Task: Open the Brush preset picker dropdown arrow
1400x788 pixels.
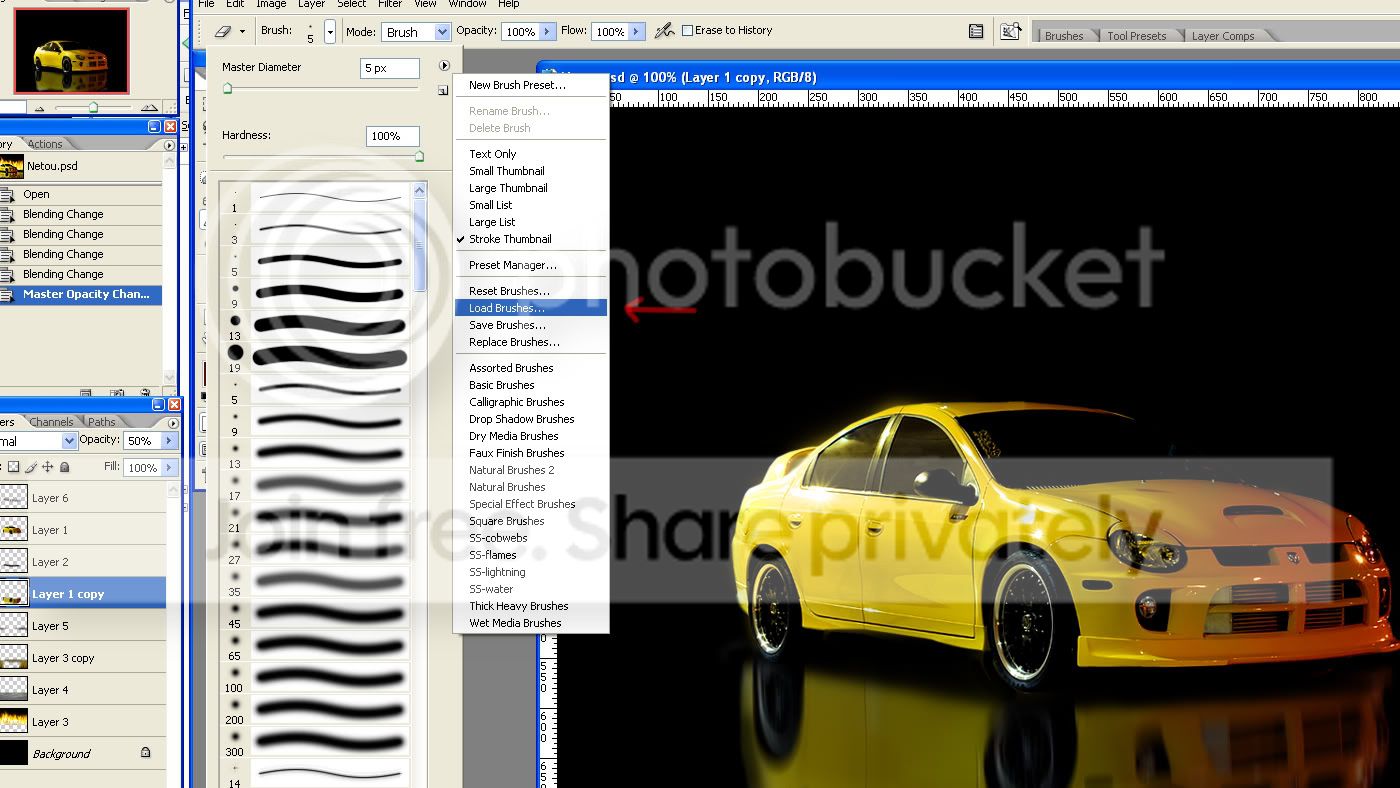Action: click(x=330, y=32)
